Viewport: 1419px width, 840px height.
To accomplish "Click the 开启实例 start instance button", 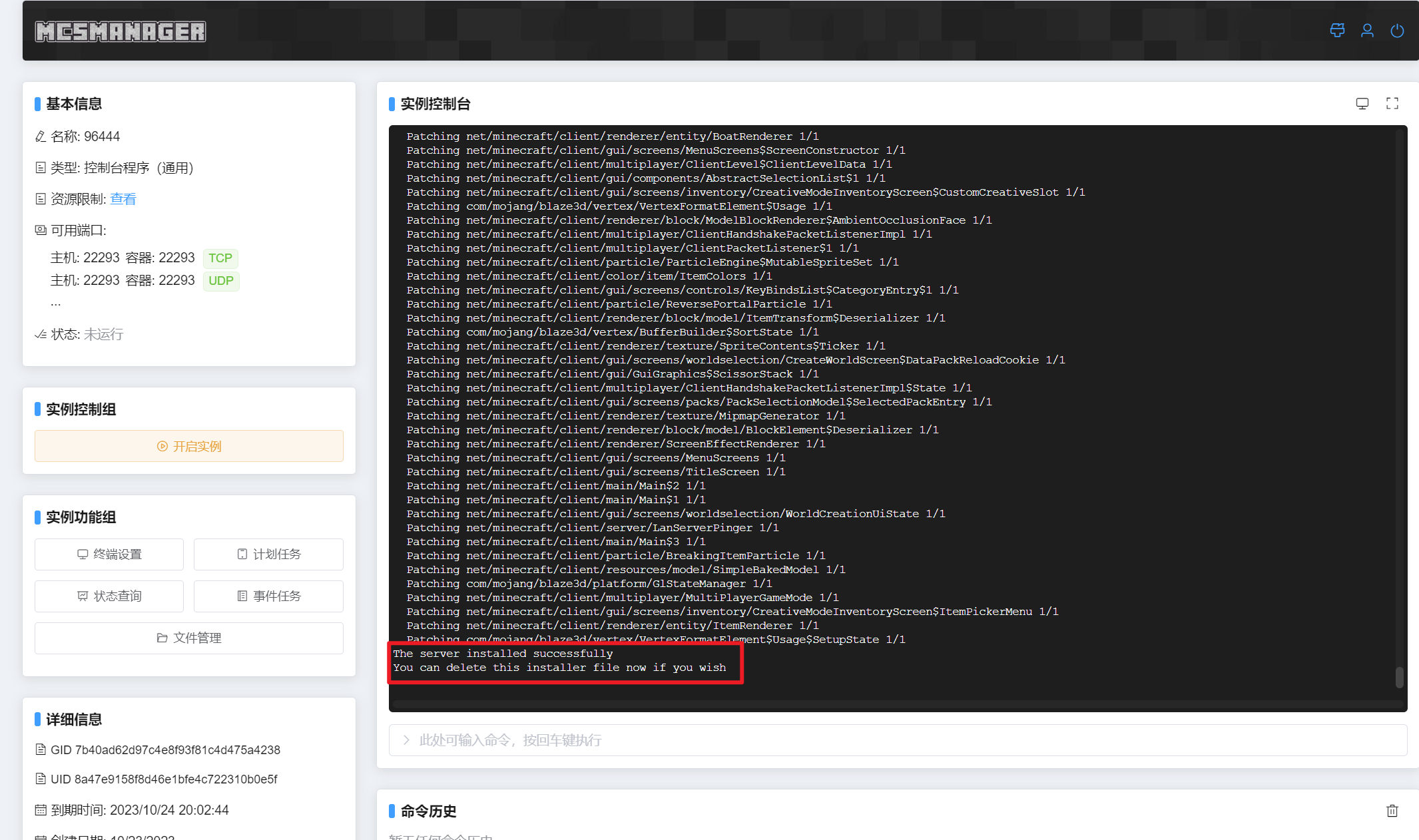I will tap(189, 446).
